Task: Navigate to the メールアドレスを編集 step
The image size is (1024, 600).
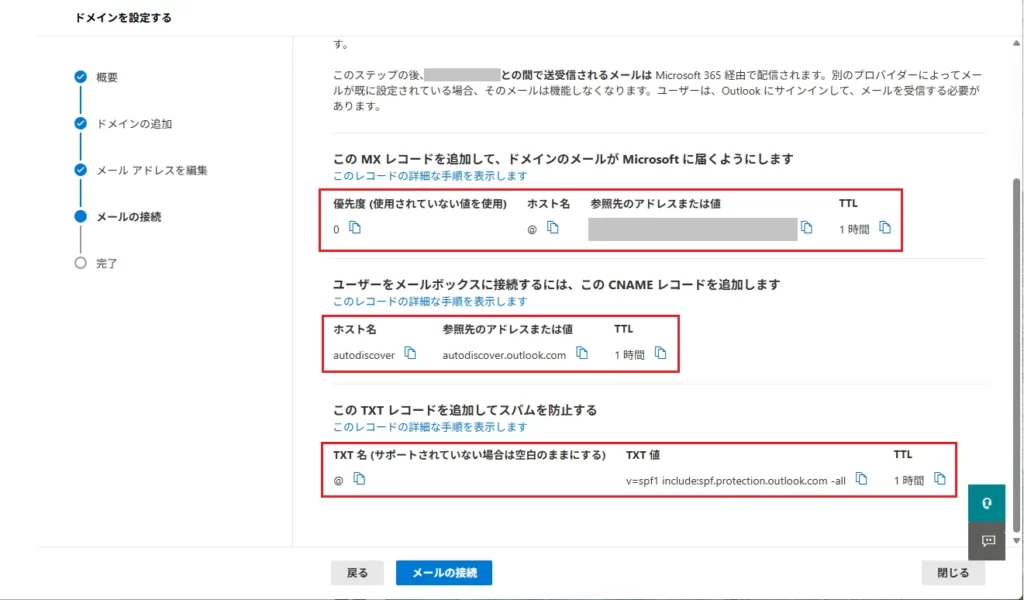Action: point(80,170)
